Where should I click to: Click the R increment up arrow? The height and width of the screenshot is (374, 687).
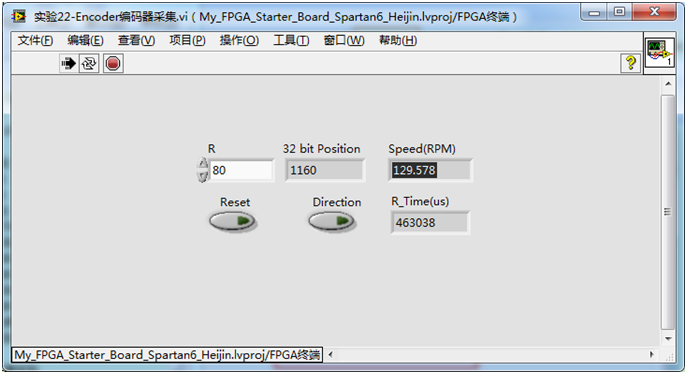coord(202,164)
